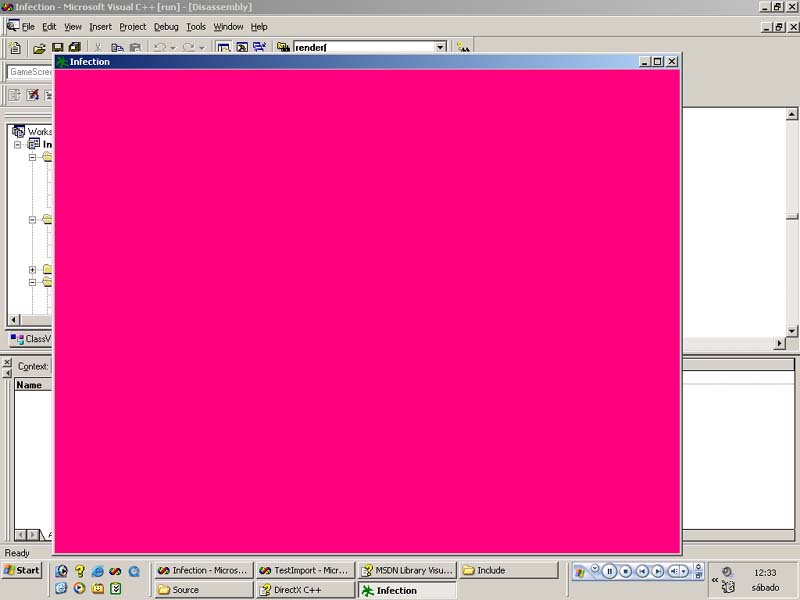Click the Window List toolbar icon
800x600 pixels.
260,47
